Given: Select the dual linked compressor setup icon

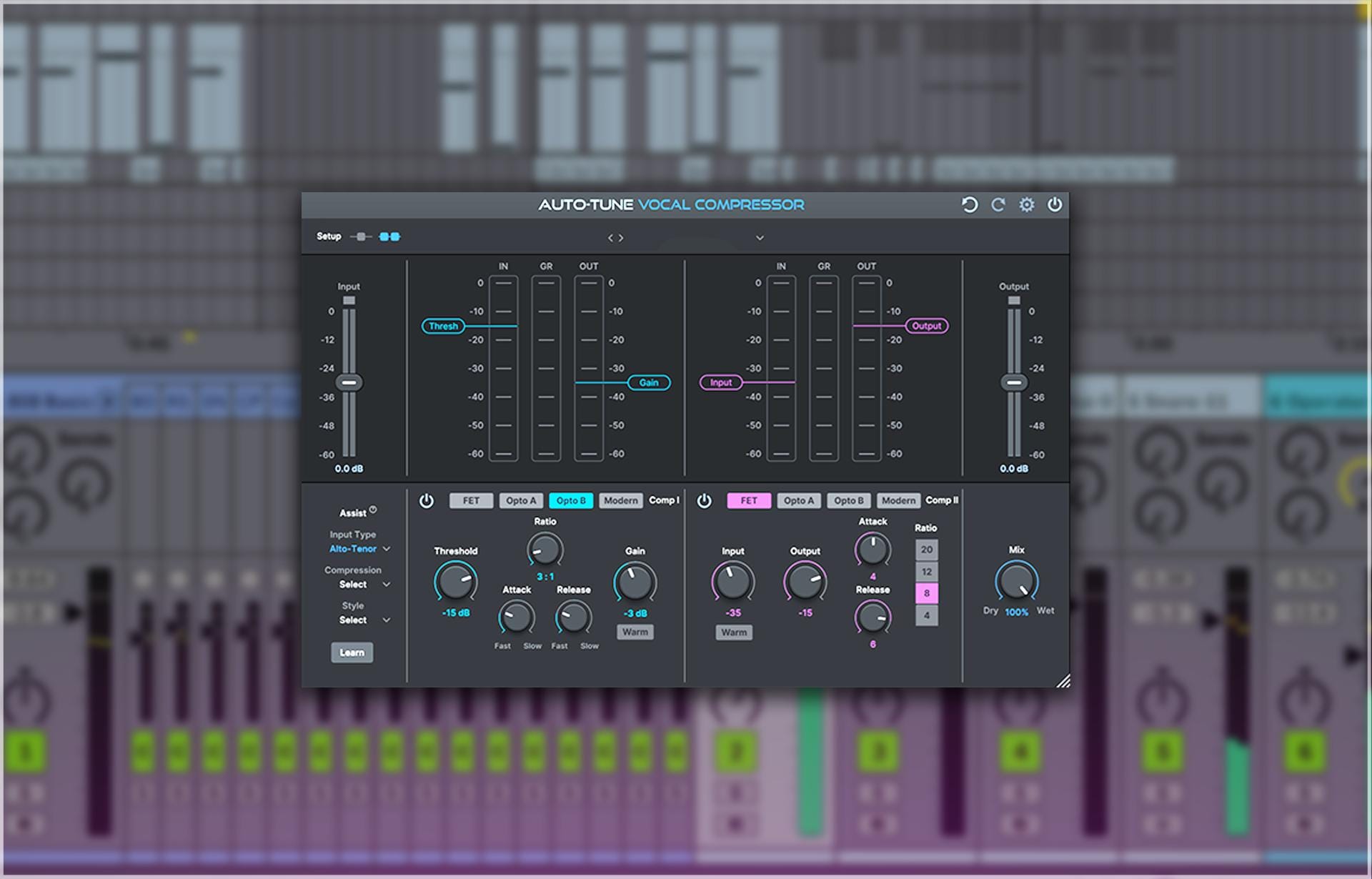Looking at the screenshot, I should [x=389, y=237].
